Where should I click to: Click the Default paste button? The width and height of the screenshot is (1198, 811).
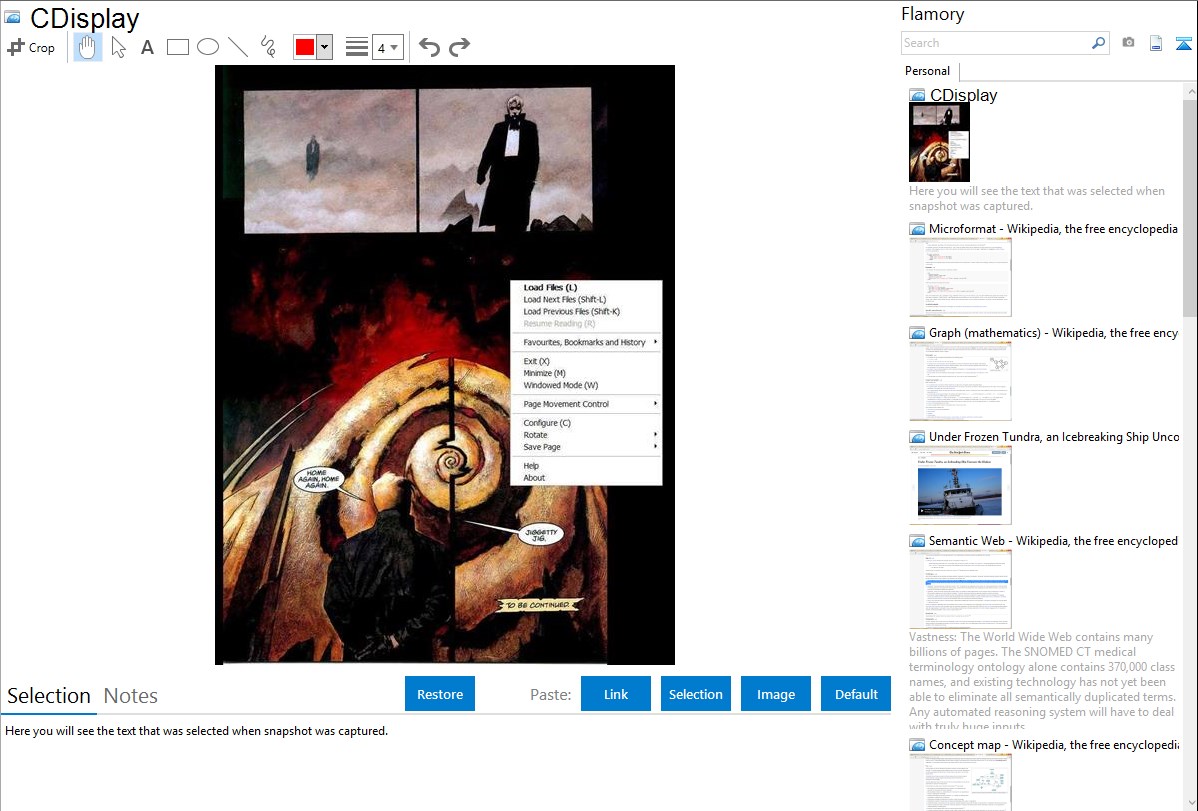click(856, 694)
